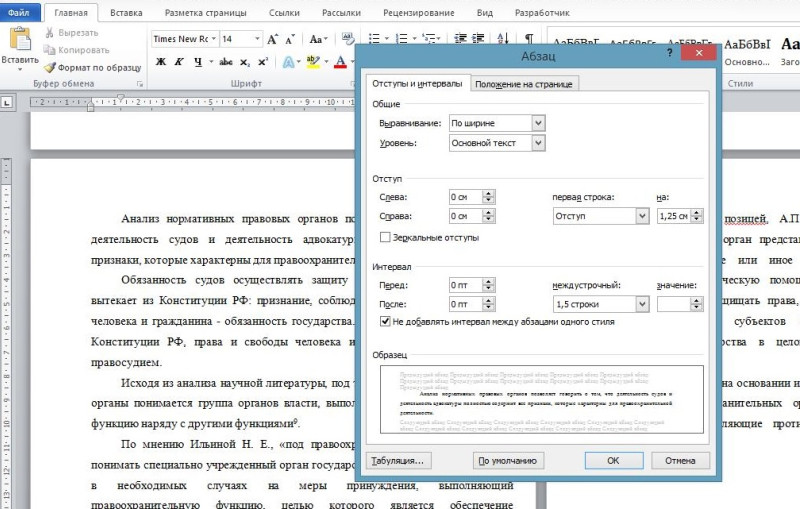Toggle Show paragraph marks (¶)
The height and width of the screenshot is (509, 800).
click(x=529, y=39)
